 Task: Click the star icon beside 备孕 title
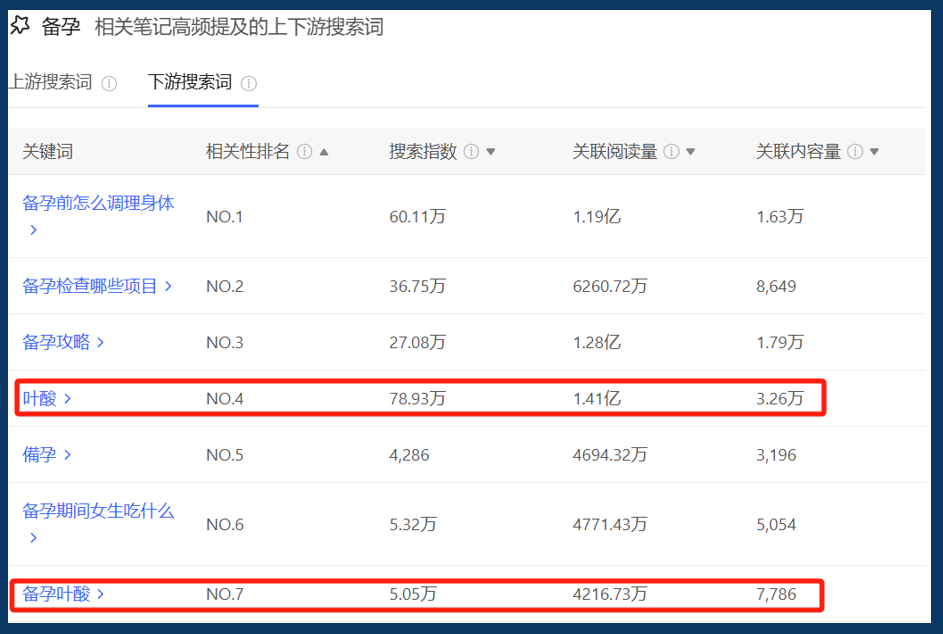point(20,25)
